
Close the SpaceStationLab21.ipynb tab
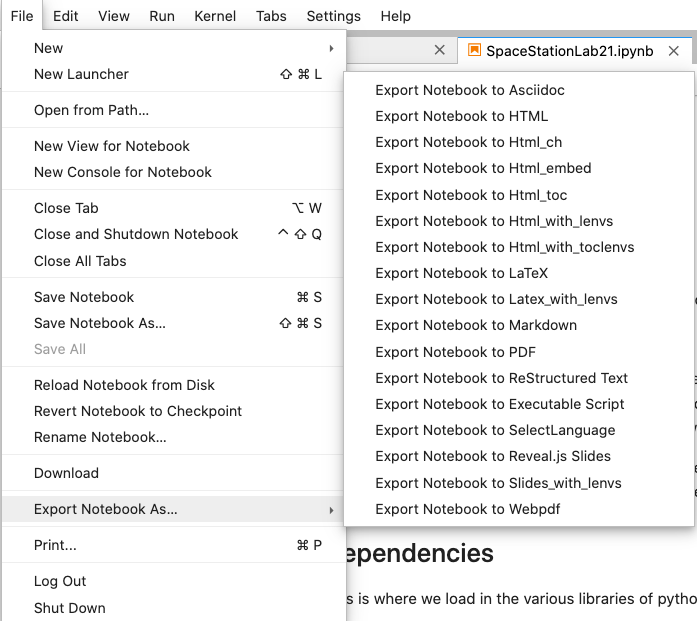676,50
